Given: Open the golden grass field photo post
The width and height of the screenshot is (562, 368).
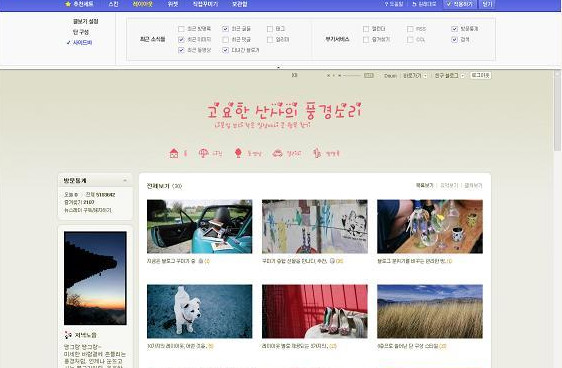Looking at the screenshot, I should point(430,311).
